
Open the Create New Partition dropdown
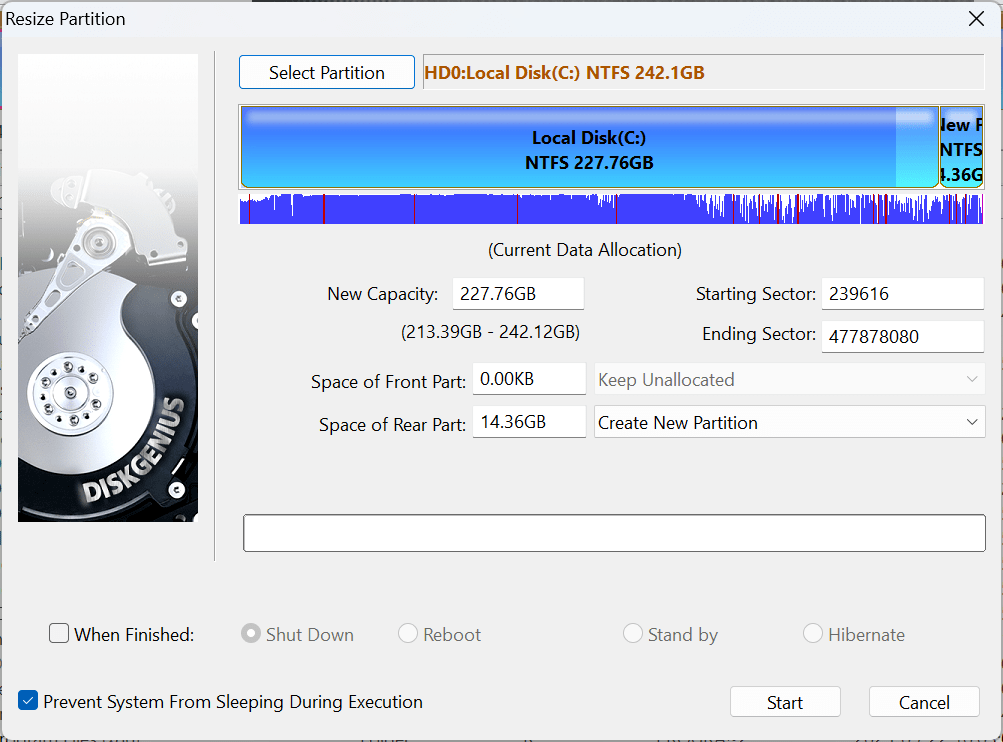[789, 422]
